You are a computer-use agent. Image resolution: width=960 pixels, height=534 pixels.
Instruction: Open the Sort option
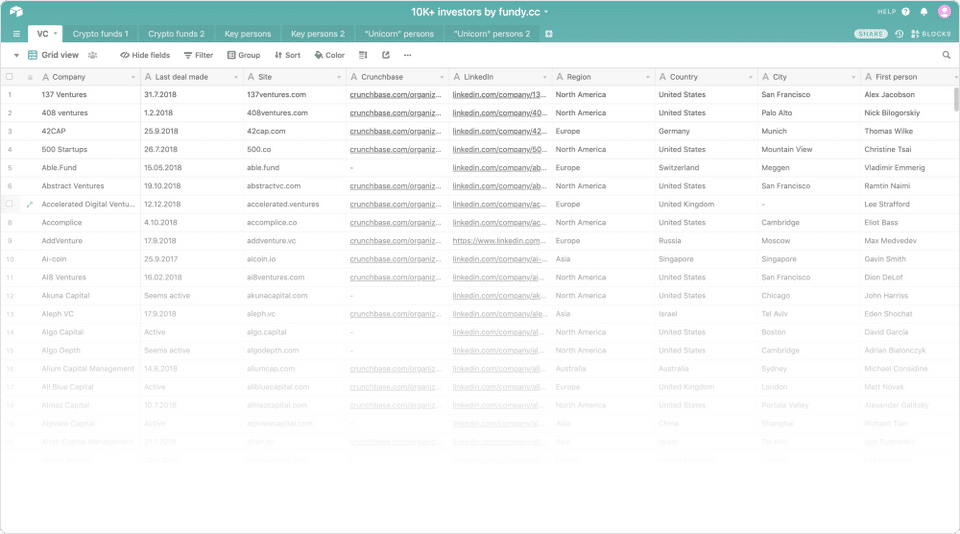click(x=287, y=55)
